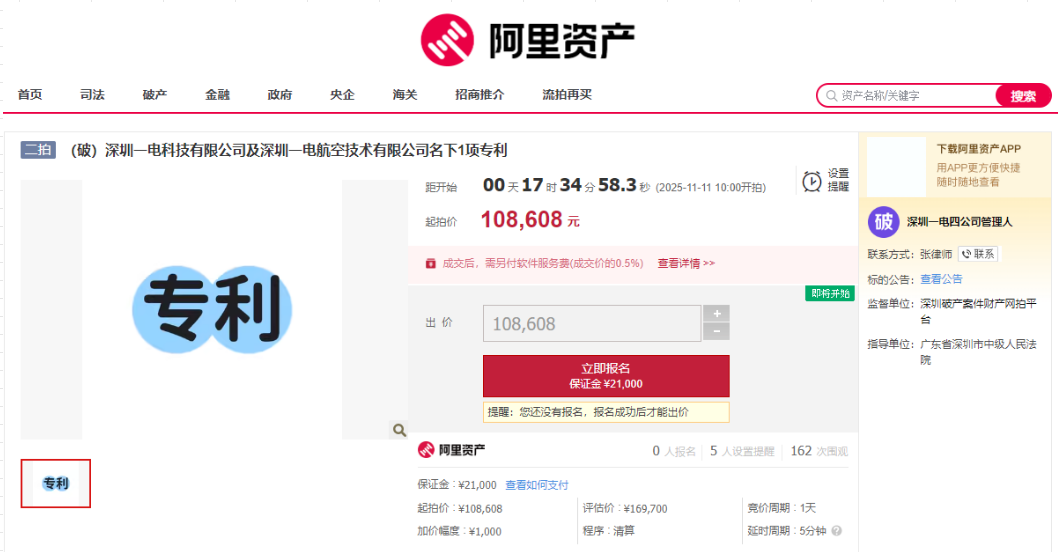1058x552 pixels.
Task: Click the magnifier zoom icon on image
Action: 399,430
